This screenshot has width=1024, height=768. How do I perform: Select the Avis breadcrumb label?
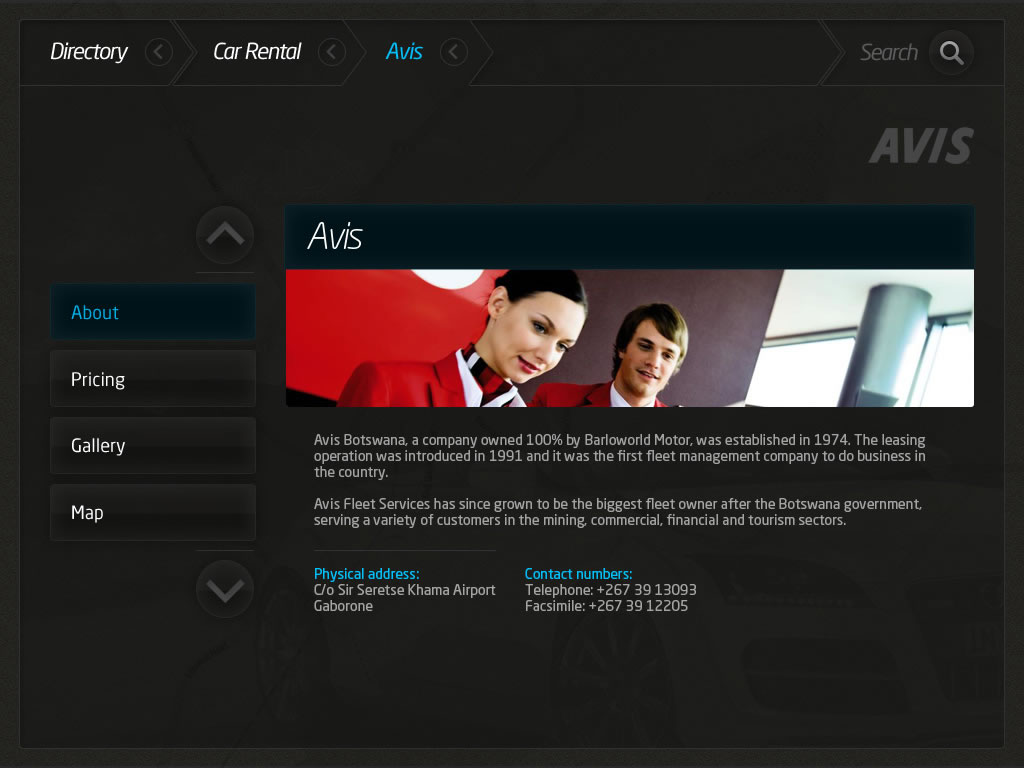[x=404, y=52]
